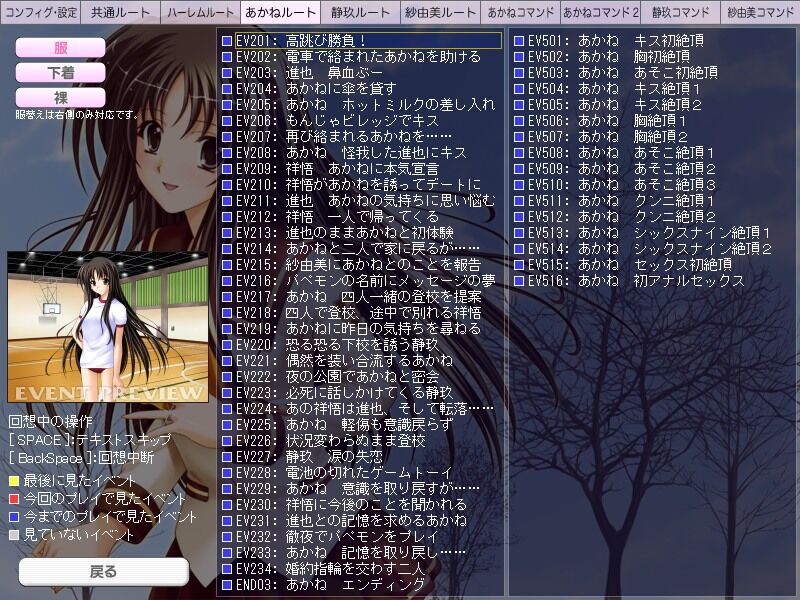The height and width of the screenshot is (600, 800).
Task: Select event EV515 in the right list
Action: pos(630,265)
